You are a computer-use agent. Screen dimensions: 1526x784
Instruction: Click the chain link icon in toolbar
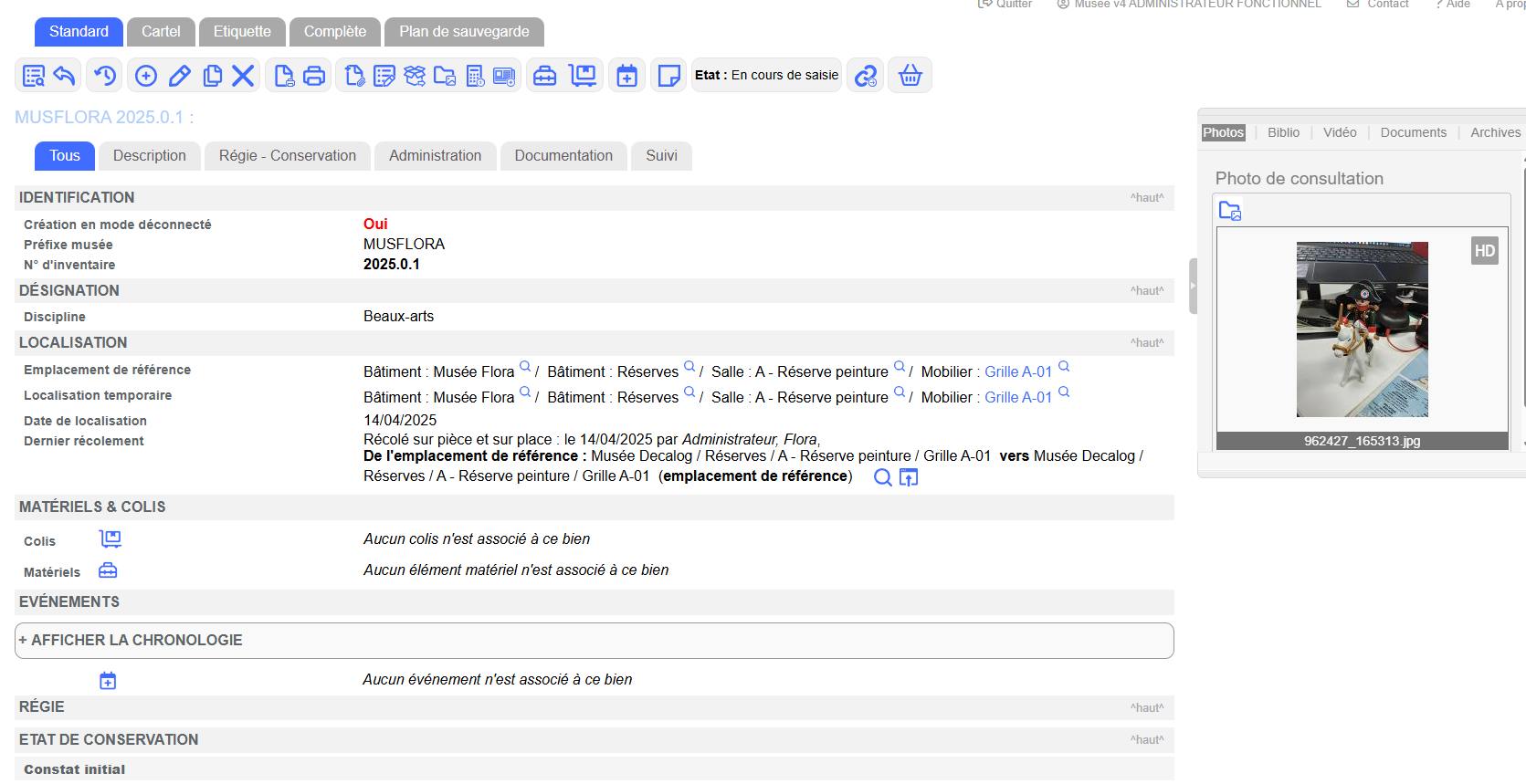[865, 76]
